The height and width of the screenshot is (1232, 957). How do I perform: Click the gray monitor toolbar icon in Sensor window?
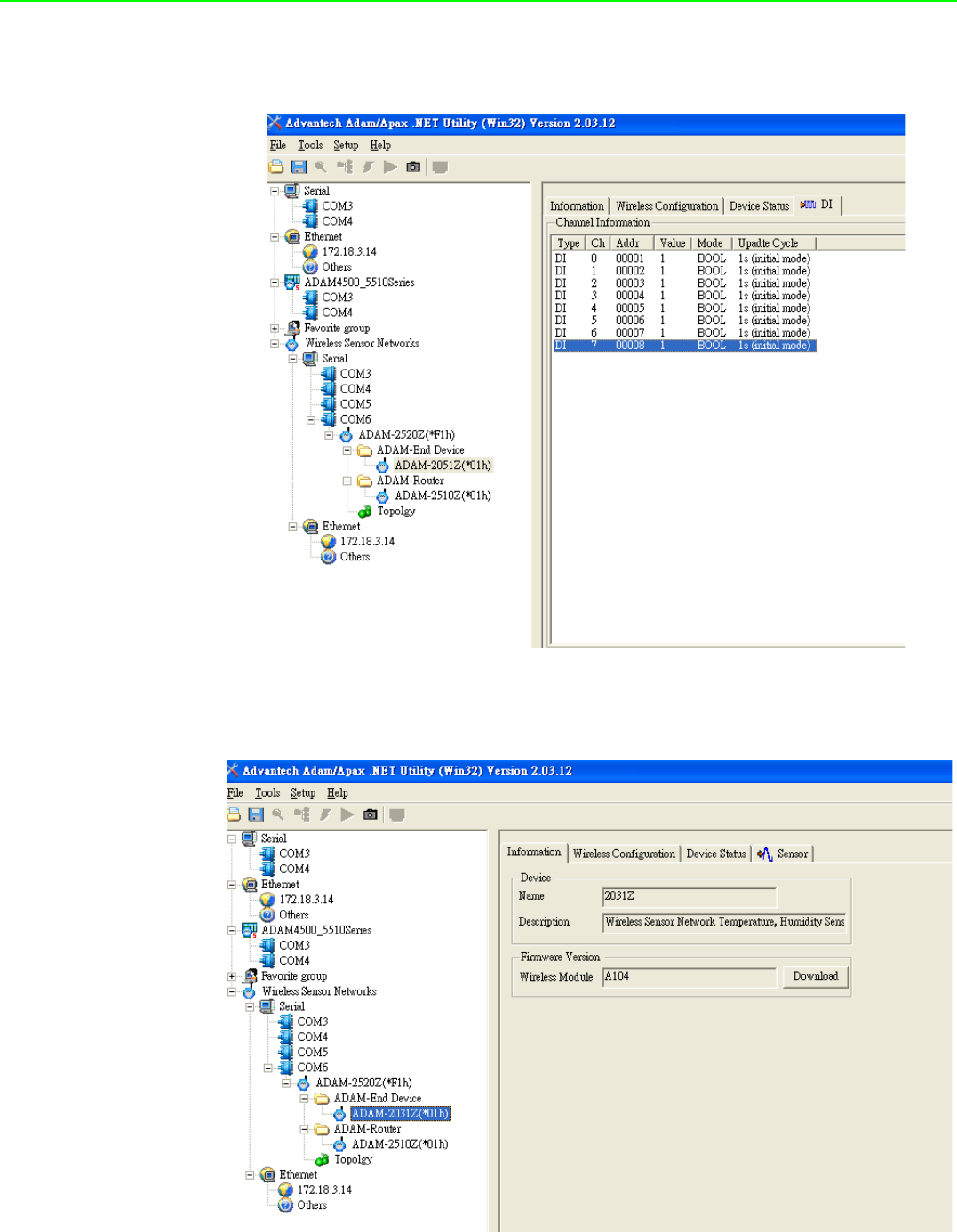[x=397, y=815]
